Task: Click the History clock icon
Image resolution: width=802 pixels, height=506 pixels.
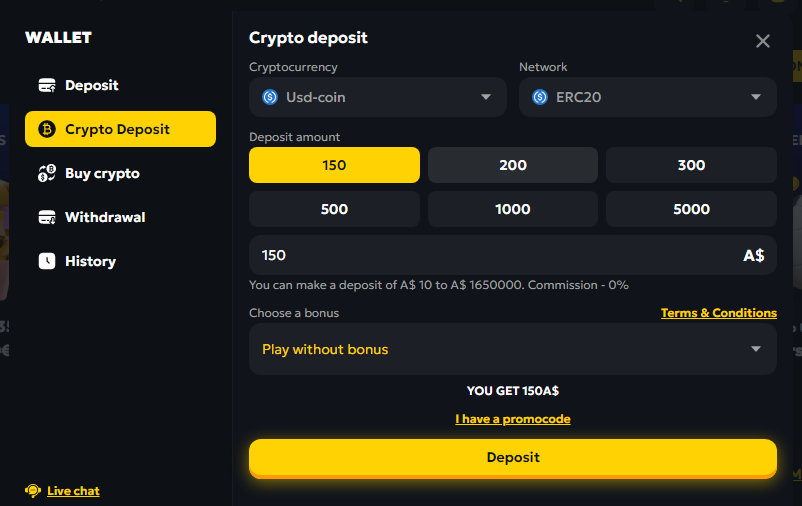Action: pyautogui.click(x=47, y=261)
